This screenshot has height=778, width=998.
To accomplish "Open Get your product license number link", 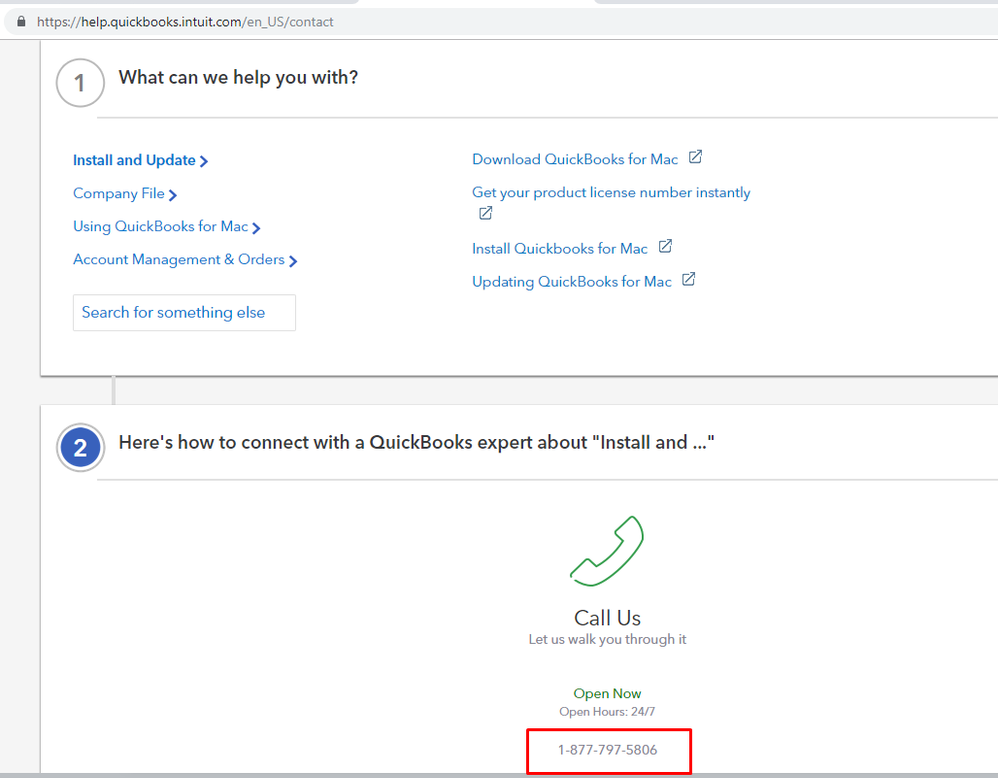I will 611,193.
